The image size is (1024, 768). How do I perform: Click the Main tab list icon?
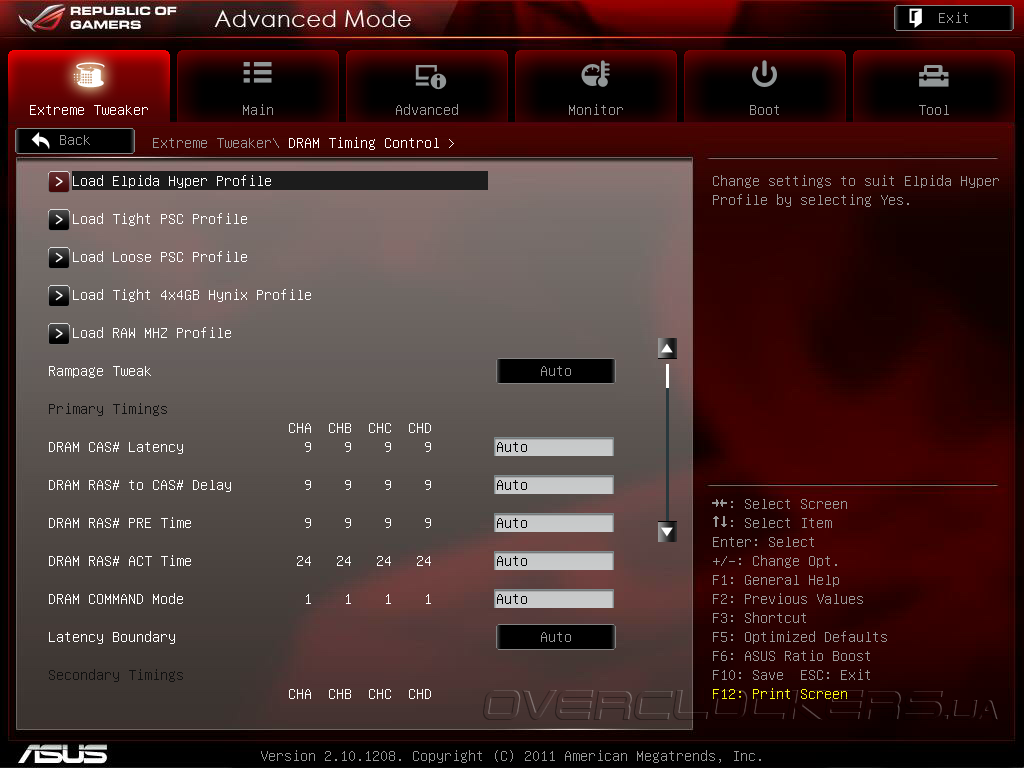pos(257,72)
